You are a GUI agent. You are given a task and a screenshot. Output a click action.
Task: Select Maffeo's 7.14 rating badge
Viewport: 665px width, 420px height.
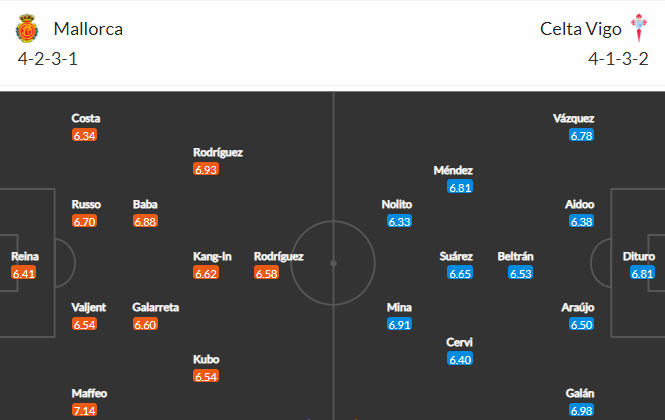[84, 410]
